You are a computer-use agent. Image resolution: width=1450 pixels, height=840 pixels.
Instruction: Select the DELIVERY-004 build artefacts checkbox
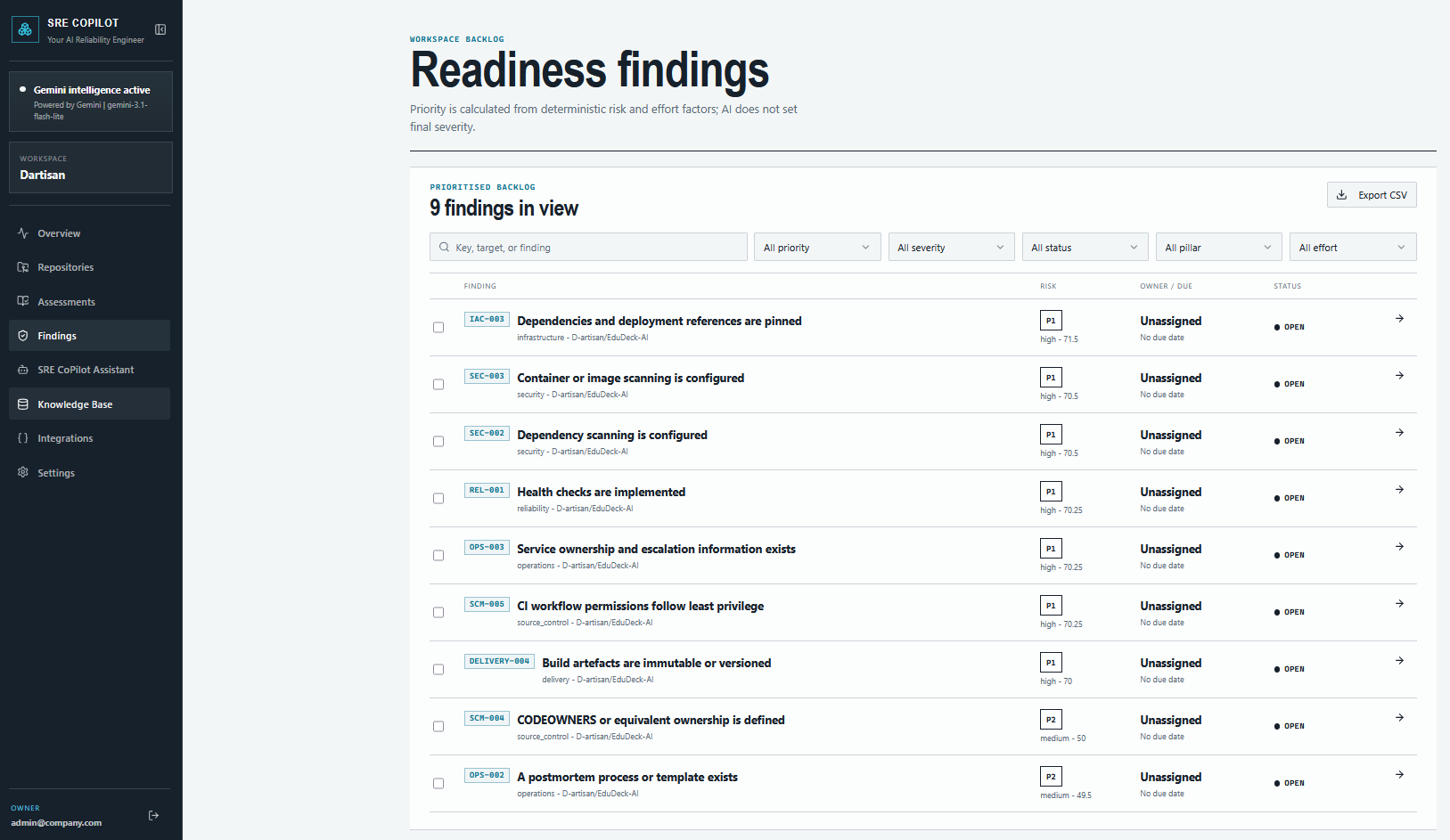(x=438, y=669)
